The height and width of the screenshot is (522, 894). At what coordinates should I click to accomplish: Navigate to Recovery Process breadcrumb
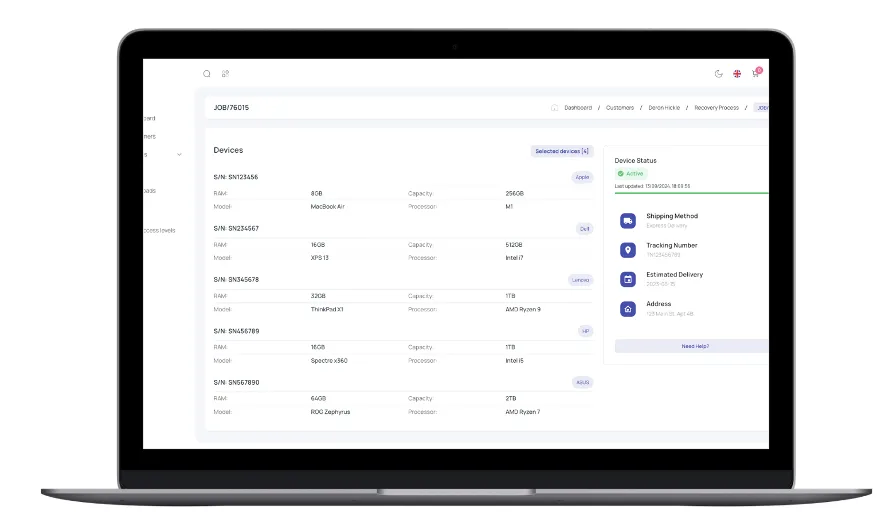[716, 107]
